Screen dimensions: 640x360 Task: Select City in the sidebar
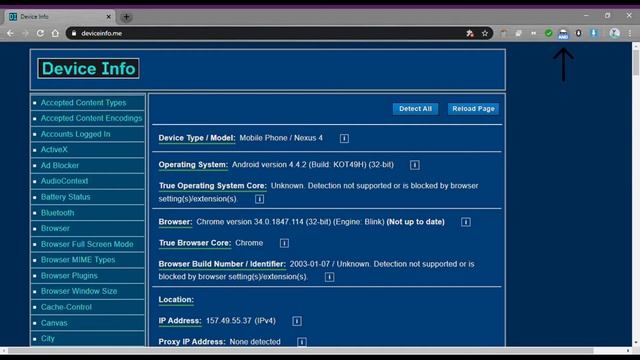coord(47,338)
